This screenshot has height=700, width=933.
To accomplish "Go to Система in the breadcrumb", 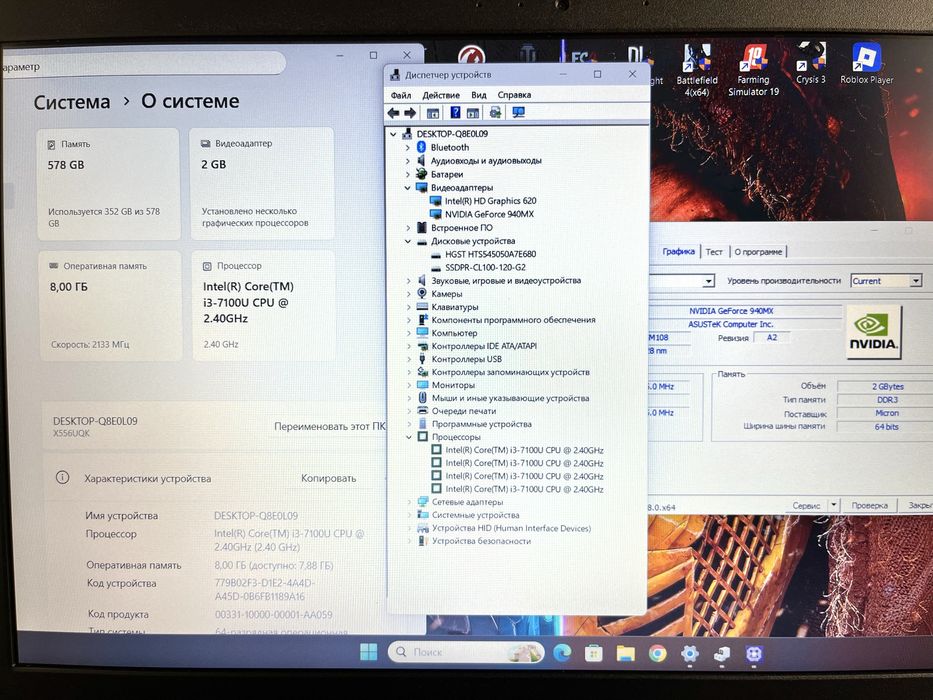I will point(72,102).
